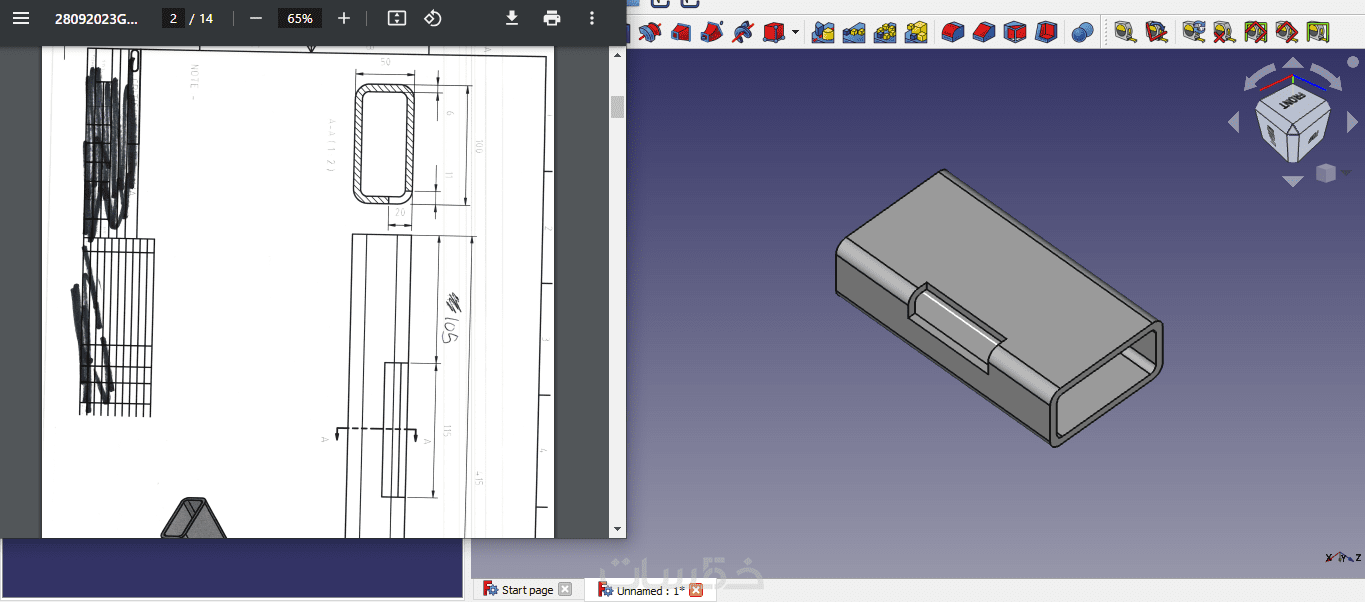Click the PDF download icon
The height and width of the screenshot is (602, 1365).
tap(511, 18)
